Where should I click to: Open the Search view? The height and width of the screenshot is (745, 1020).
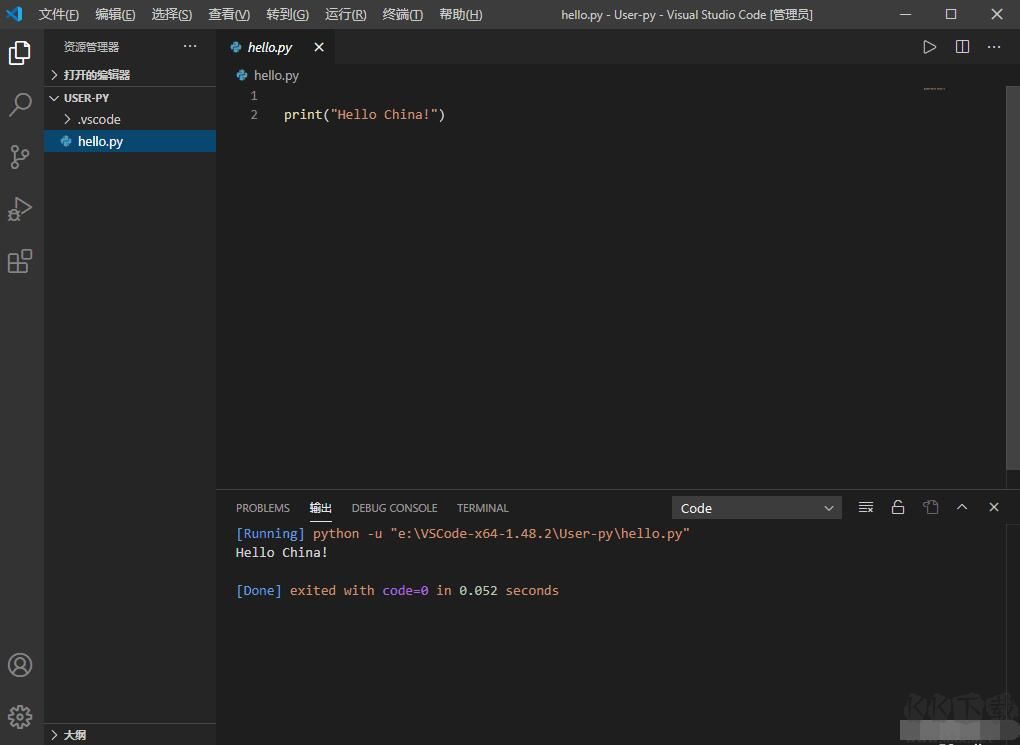[21, 104]
